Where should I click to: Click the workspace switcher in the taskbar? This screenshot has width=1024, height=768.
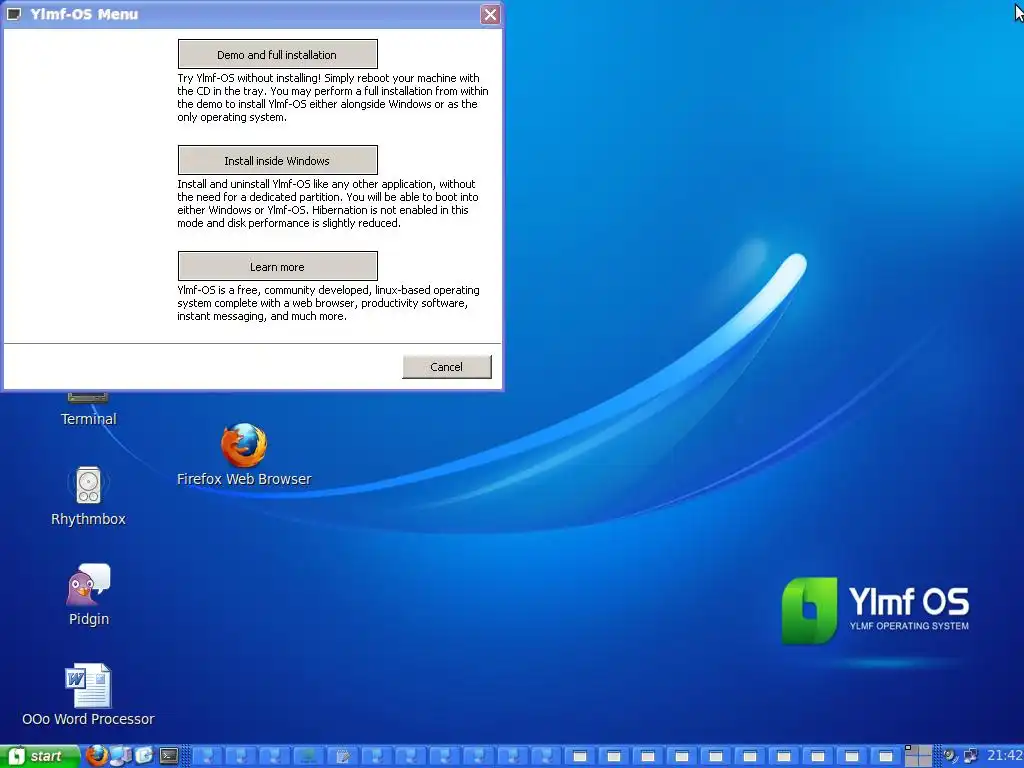(x=918, y=756)
